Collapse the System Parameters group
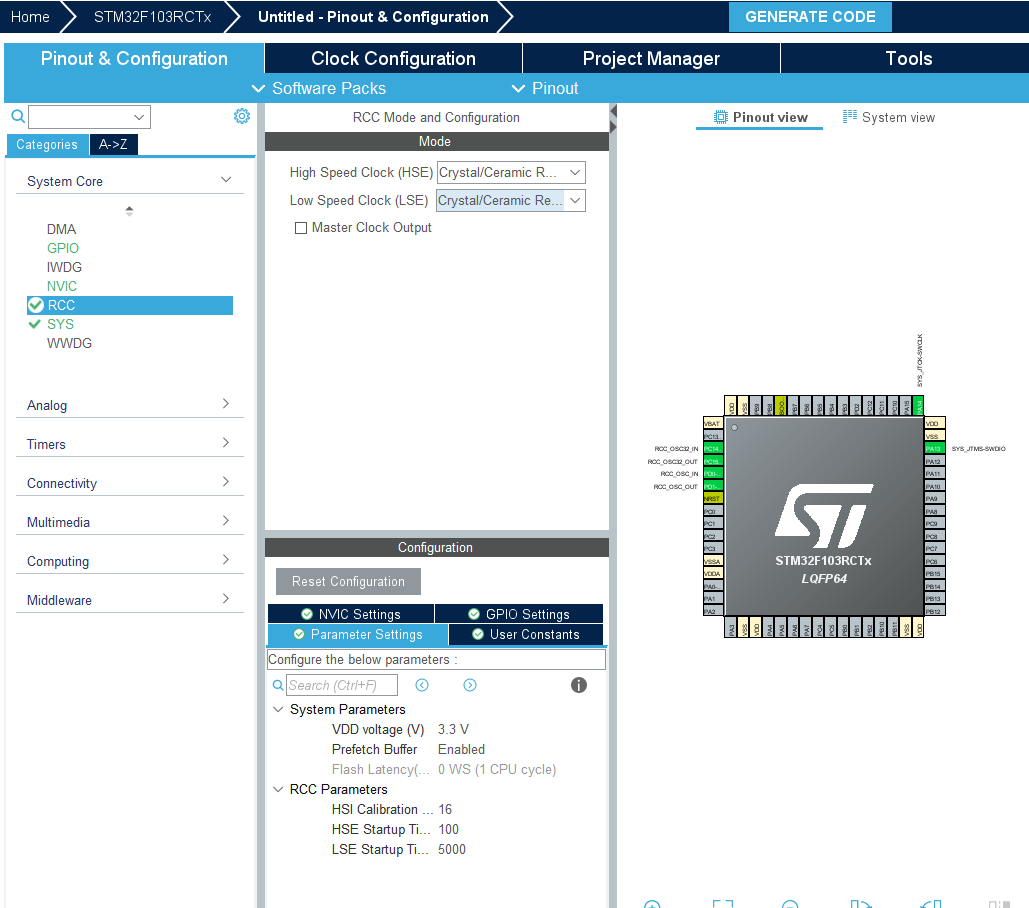The image size is (1029, 908). coord(278,709)
